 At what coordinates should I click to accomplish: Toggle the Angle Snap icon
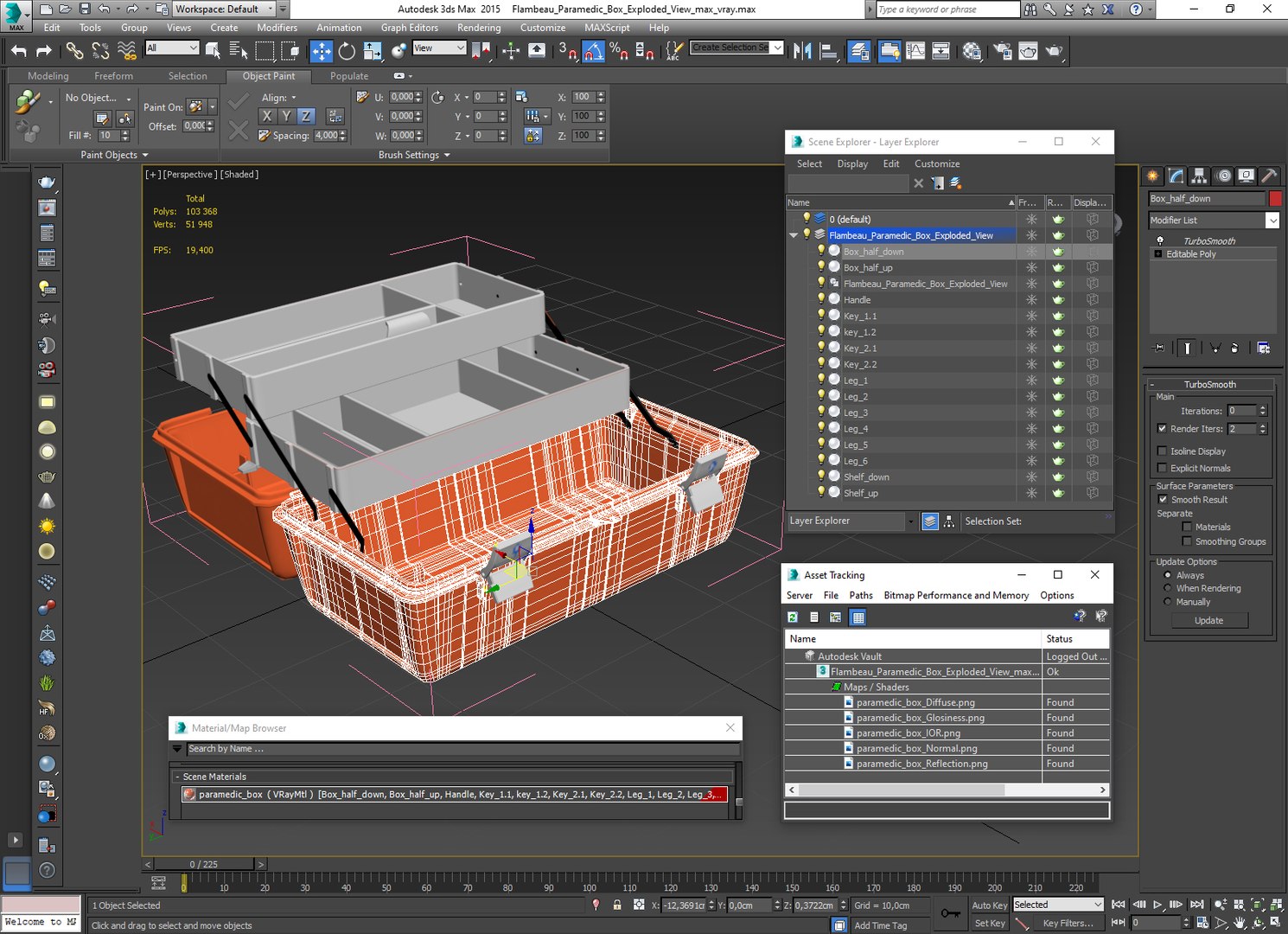click(x=593, y=51)
